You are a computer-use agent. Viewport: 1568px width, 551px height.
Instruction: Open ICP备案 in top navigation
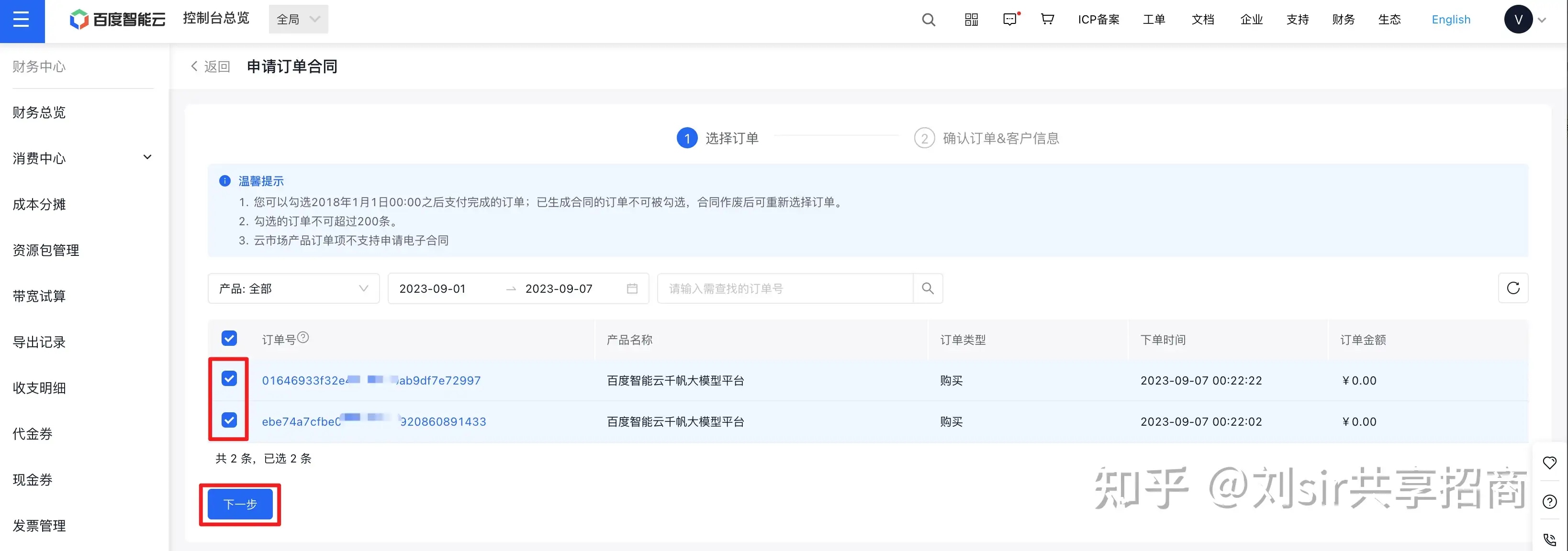pyautogui.click(x=1098, y=20)
